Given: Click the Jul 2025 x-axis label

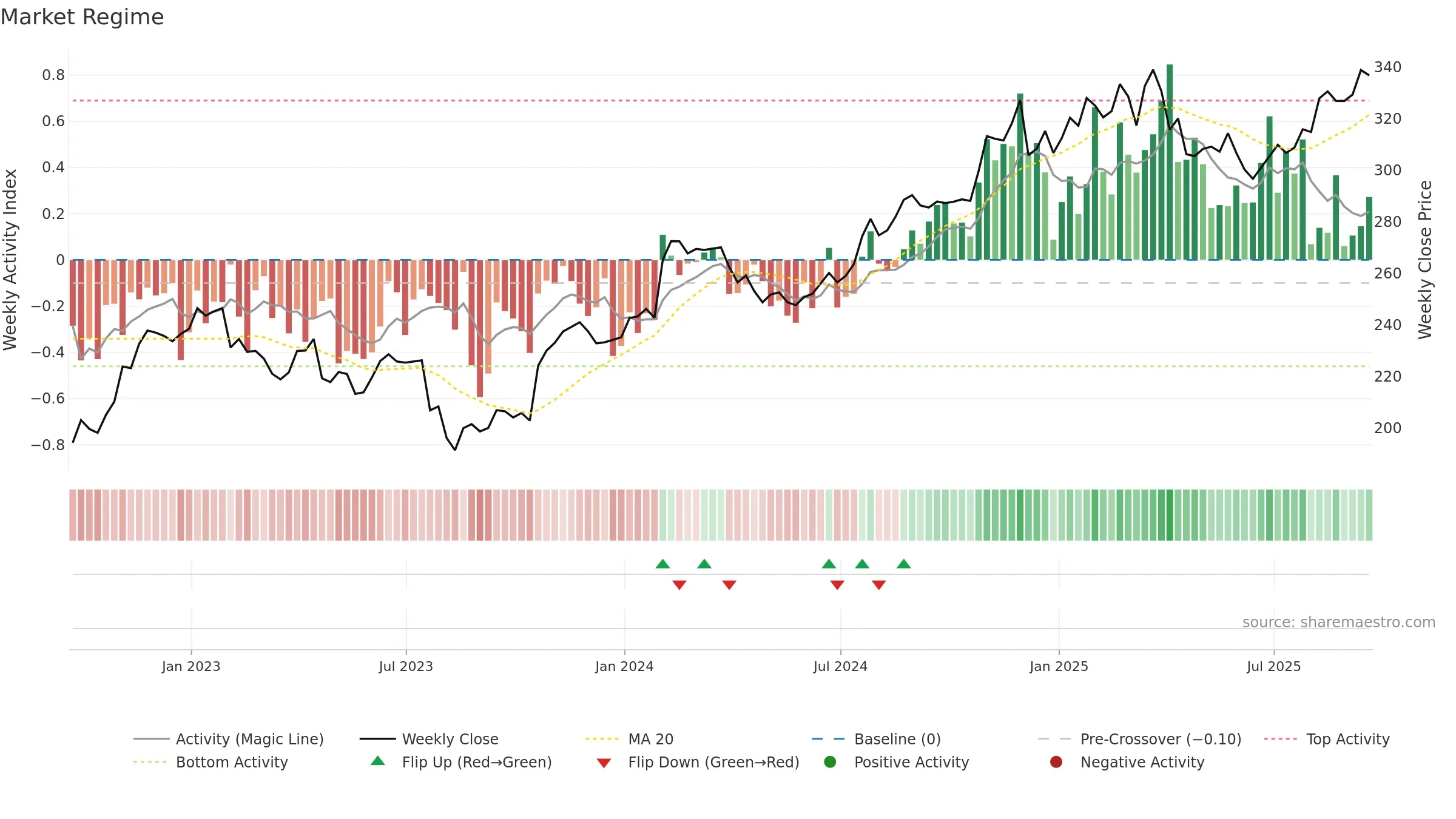Looking at the screenshot, I should pos(1274,666).
